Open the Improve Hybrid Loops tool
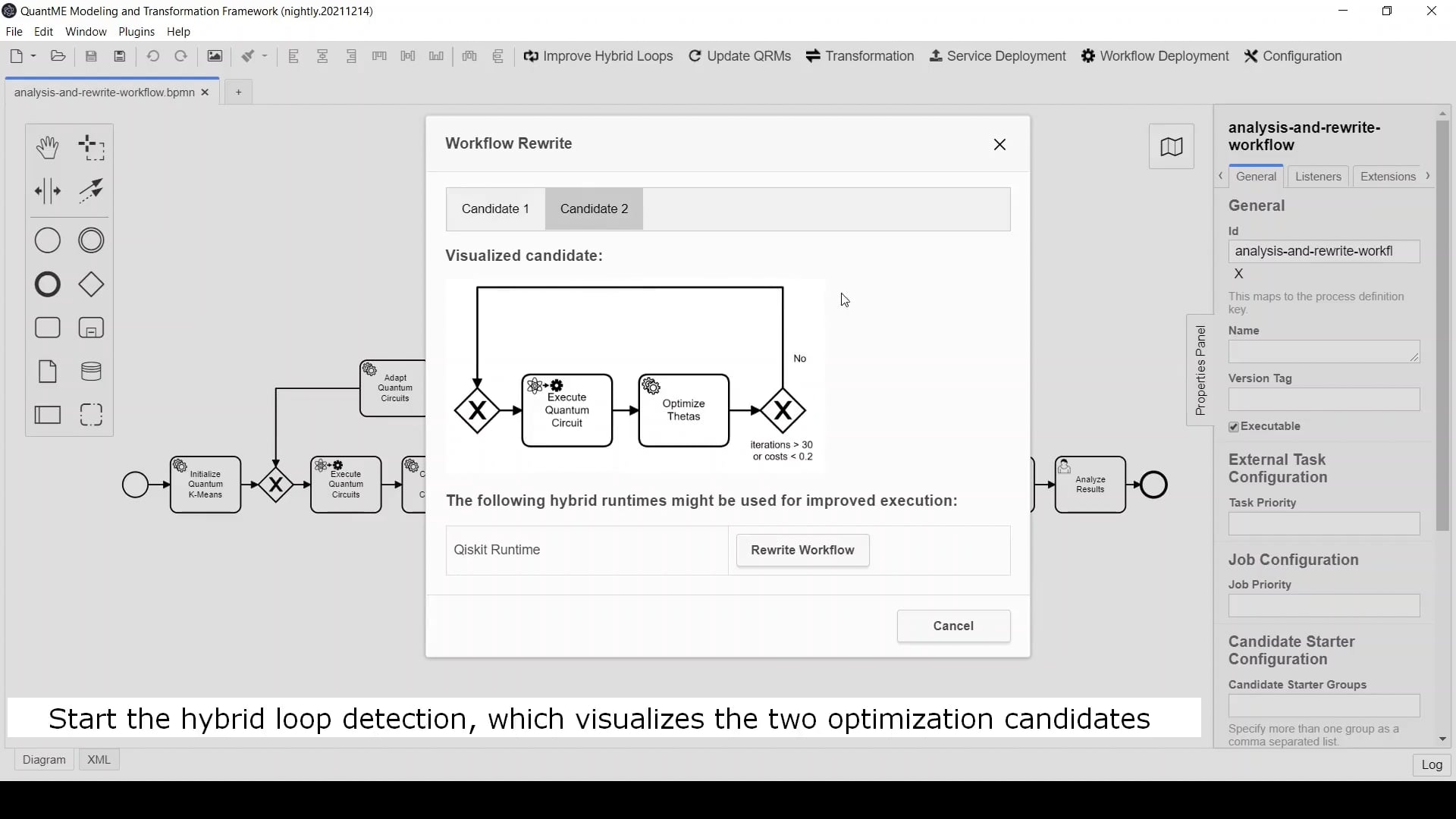 [598, 55]
